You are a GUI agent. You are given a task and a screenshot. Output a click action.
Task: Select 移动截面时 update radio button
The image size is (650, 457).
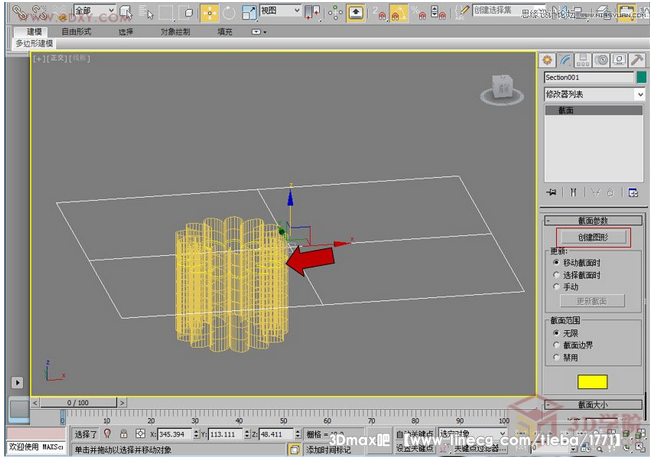(x=556, y=263)
